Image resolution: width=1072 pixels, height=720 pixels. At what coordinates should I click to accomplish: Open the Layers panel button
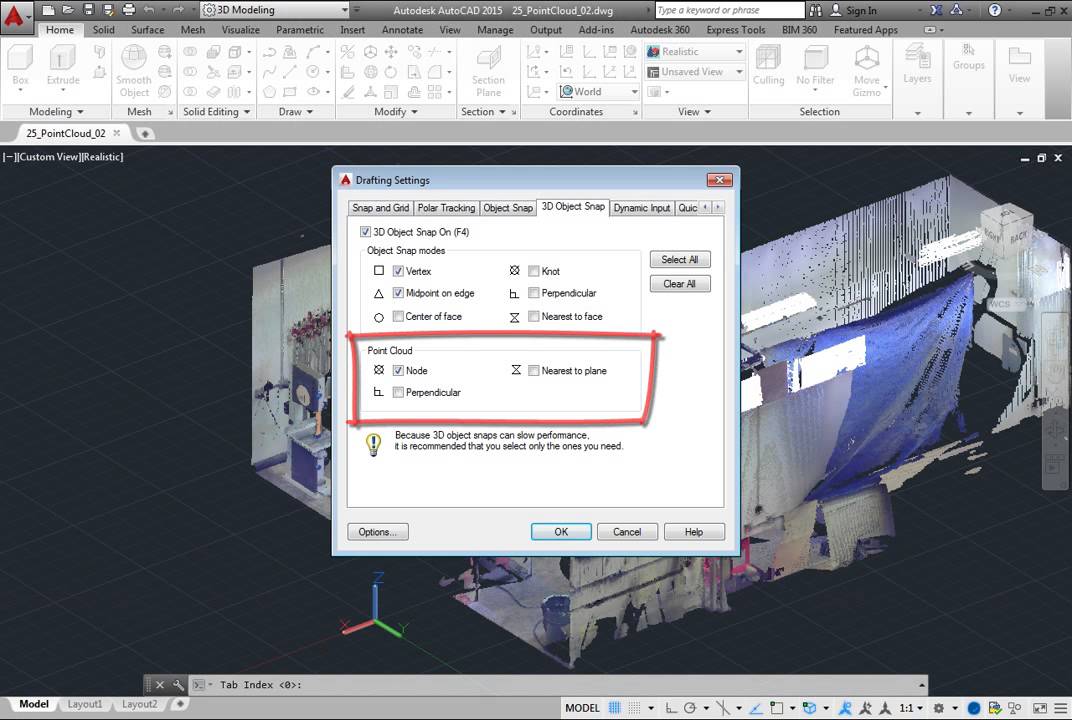point(917,65)
